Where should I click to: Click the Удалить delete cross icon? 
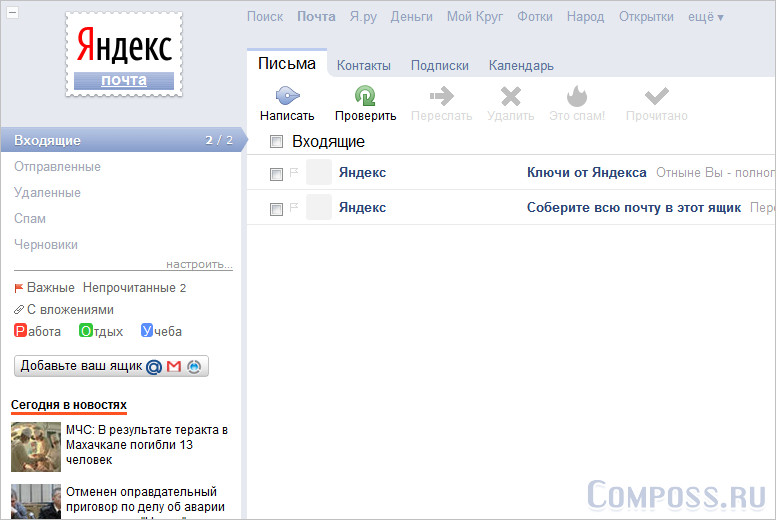click(510, 96)
